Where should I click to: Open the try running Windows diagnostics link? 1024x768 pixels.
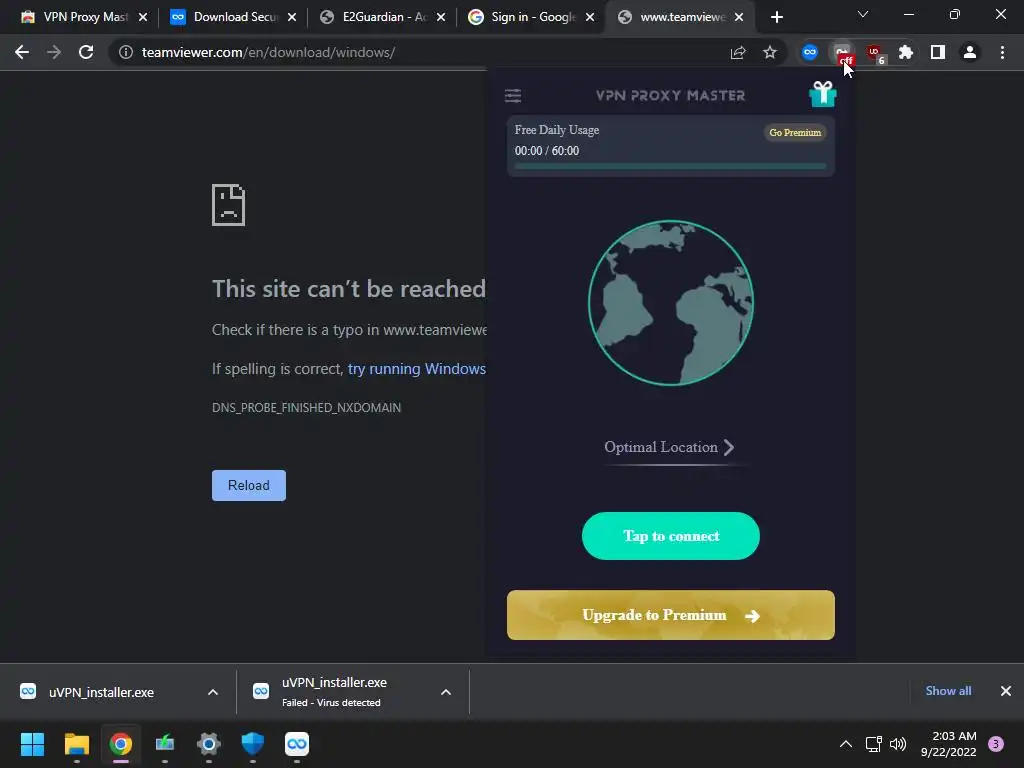click(x=417, y=369)
